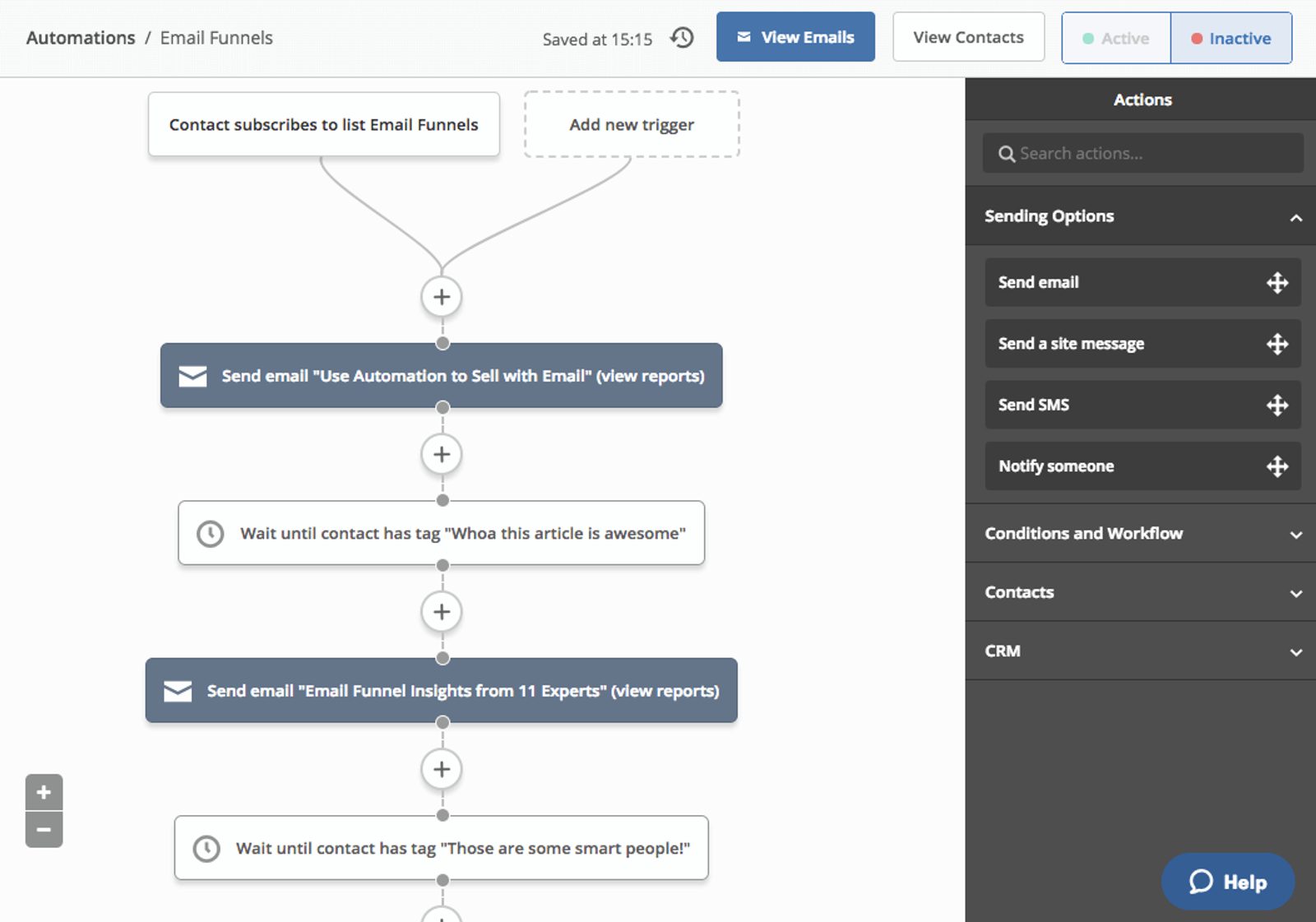Select the Inactive status toggle
This screenshot has height=922, width=1316.
(1231, 38)
